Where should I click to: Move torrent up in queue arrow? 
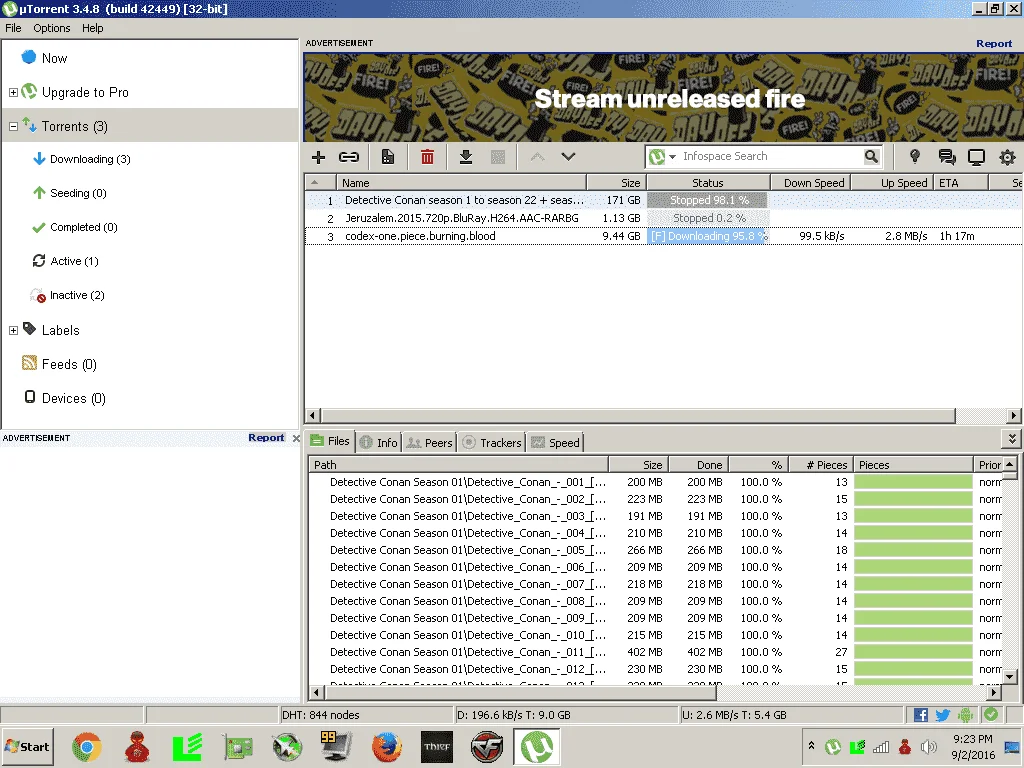537,157
